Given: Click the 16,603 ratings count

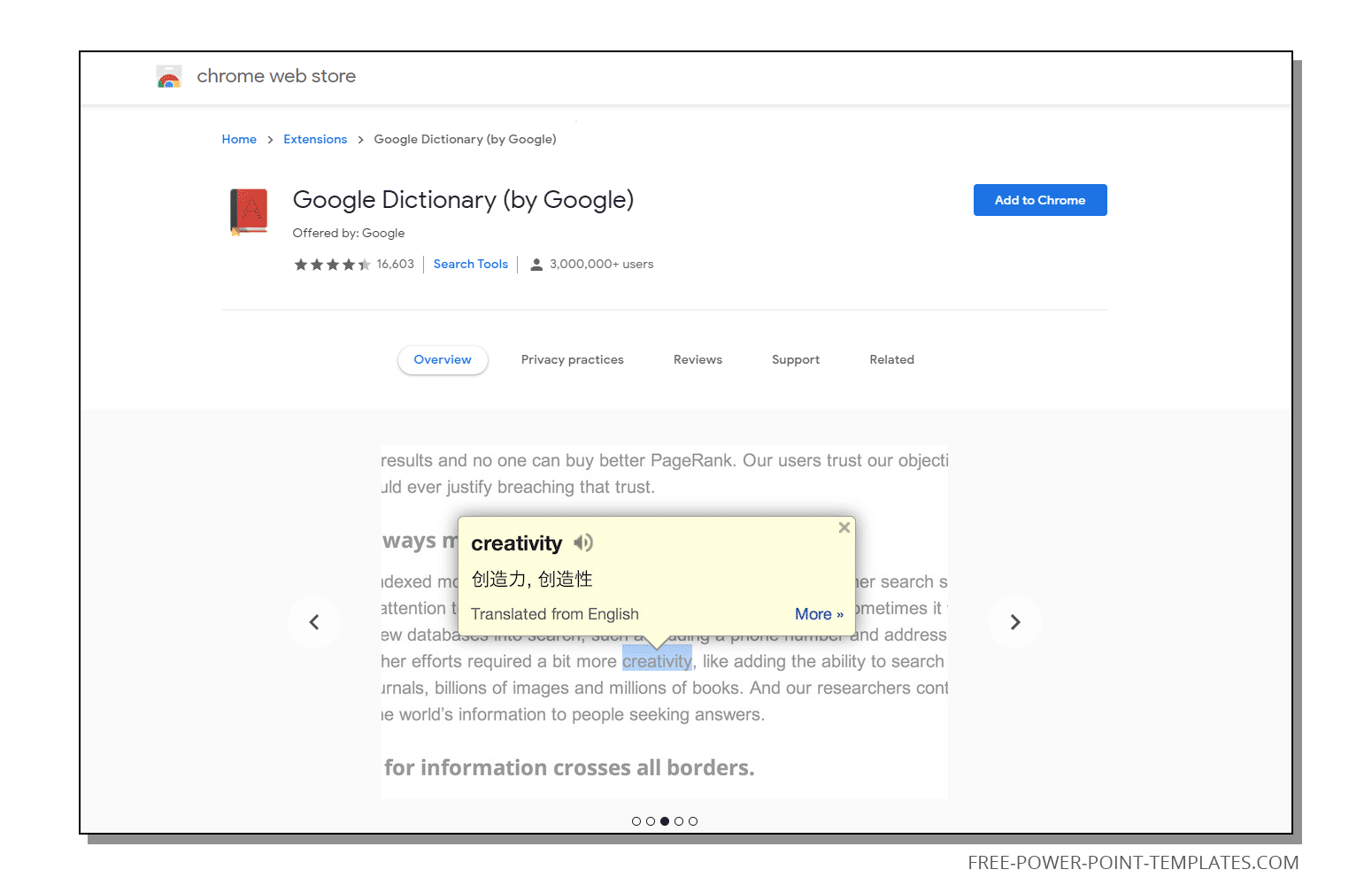Looking at the screenshot, I should [395, 265].
